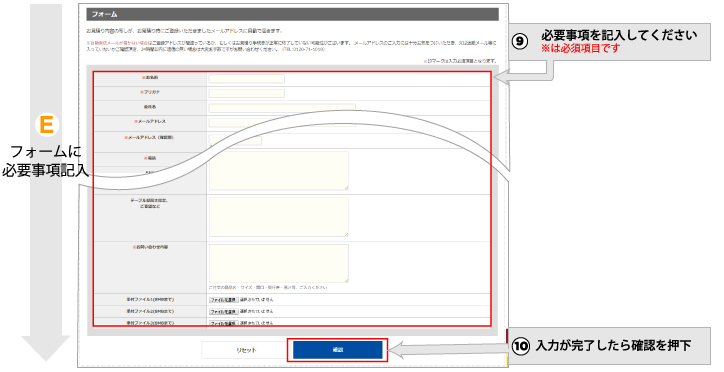The width and height of the screenshot is (724, 372).
Task: Click the フォーム header bar
Action: pos(292,14)
